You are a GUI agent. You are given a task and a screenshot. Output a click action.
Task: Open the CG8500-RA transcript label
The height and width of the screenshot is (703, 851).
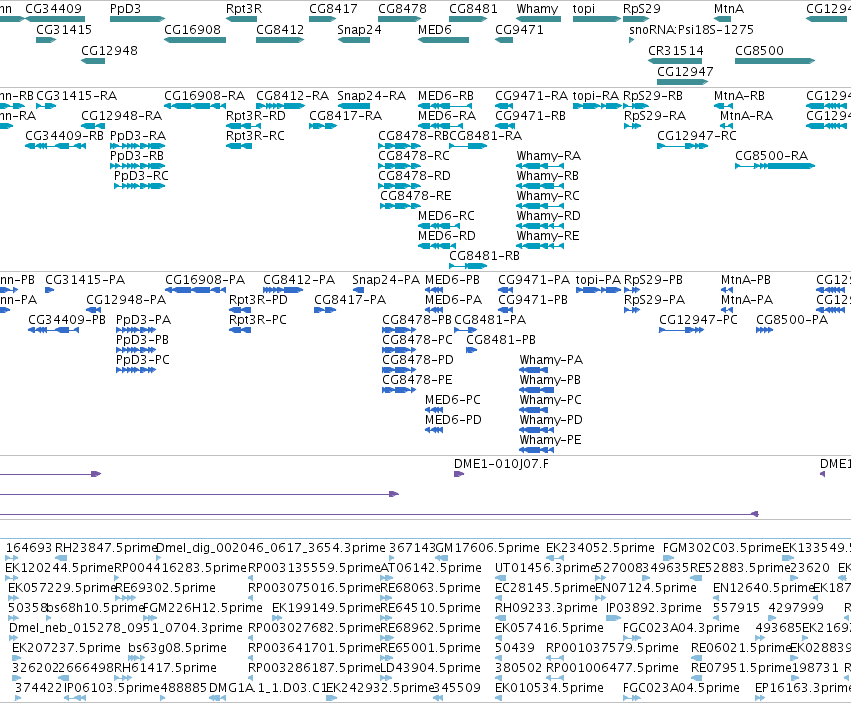[772, 156]
